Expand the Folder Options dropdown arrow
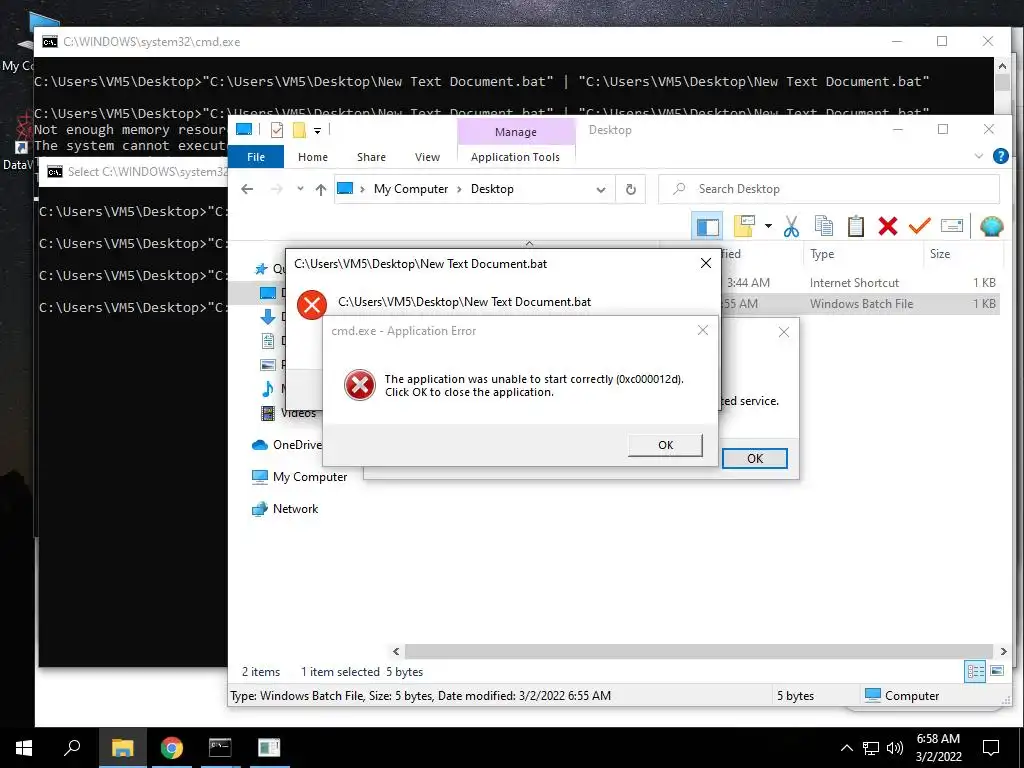The width and height of the screenshot is (1024, 768). click(x=768, y=227)
